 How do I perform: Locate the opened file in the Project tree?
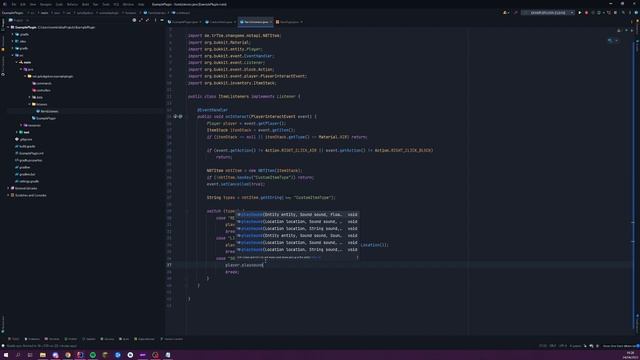(134, 20)
